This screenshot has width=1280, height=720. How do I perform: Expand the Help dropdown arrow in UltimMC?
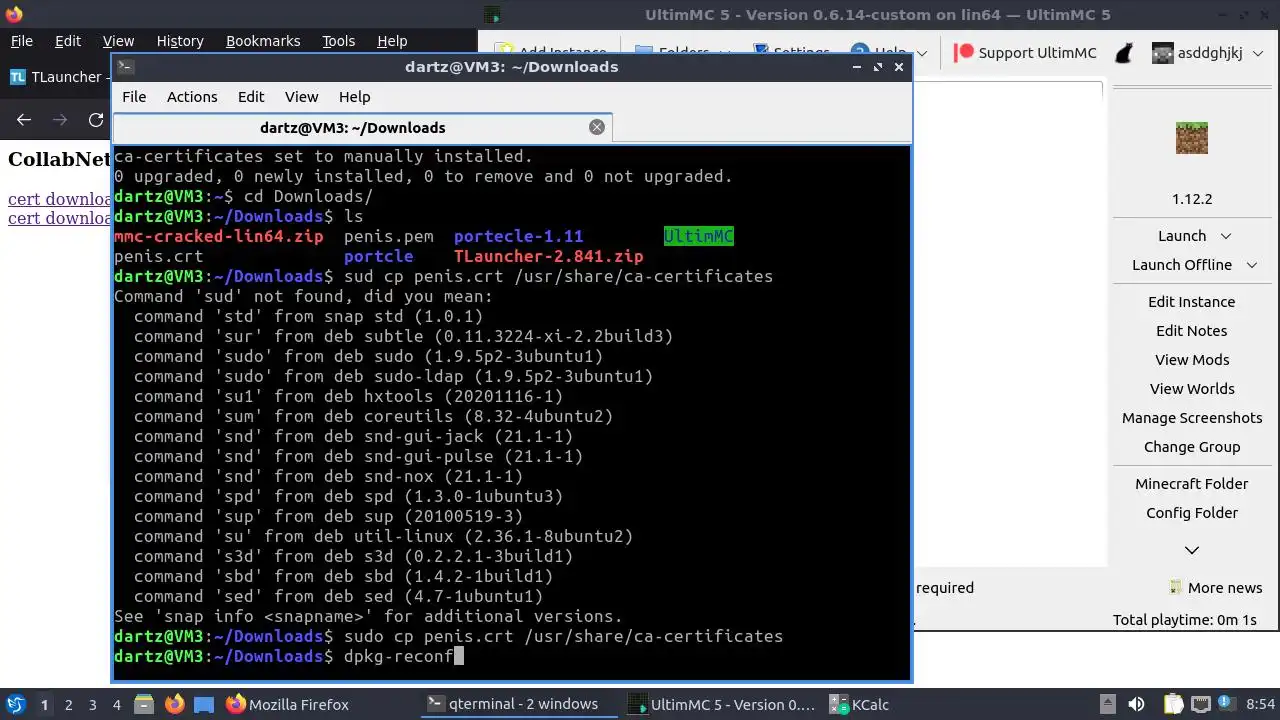tap(922, 53)
